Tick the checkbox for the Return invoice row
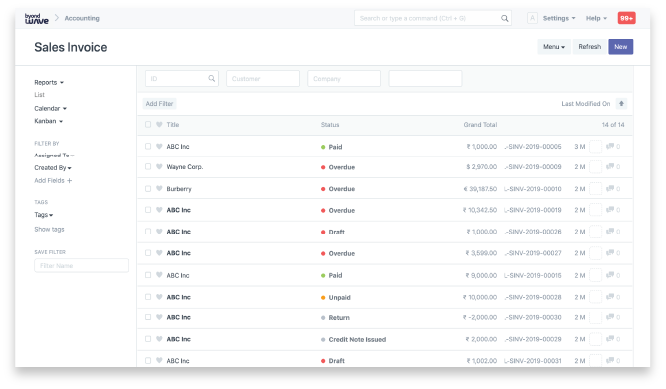Viewport: 666px width, 389px height. (x=148, y=317)
